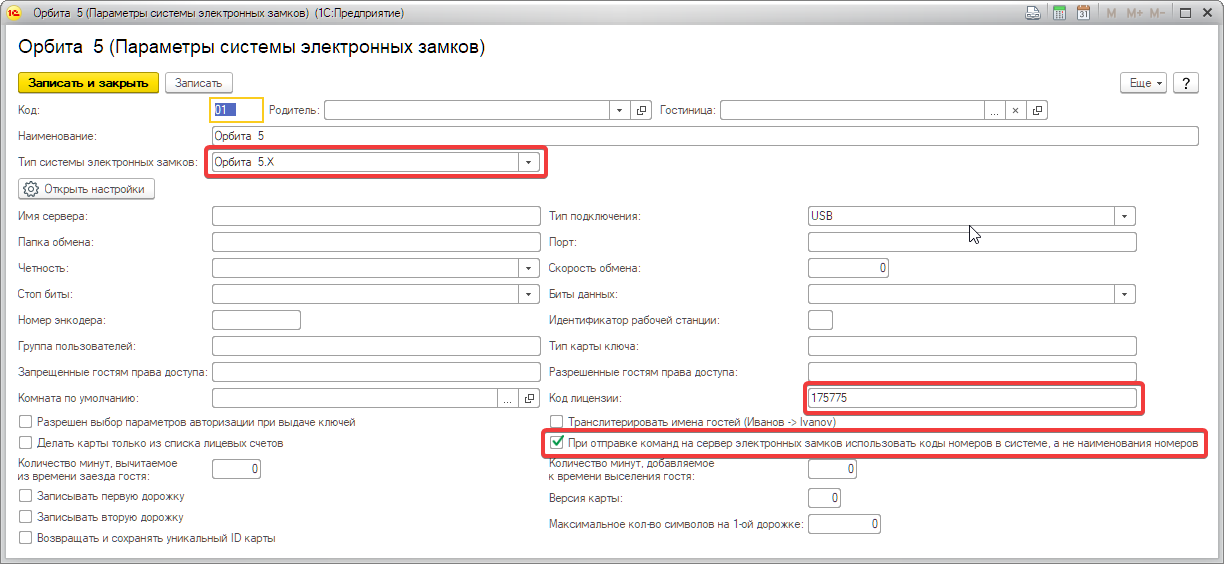This screenshot has height=564, width=1224.
Task: Click Количество минут добавляемое к времени выселения field
Action: (832, 468)
